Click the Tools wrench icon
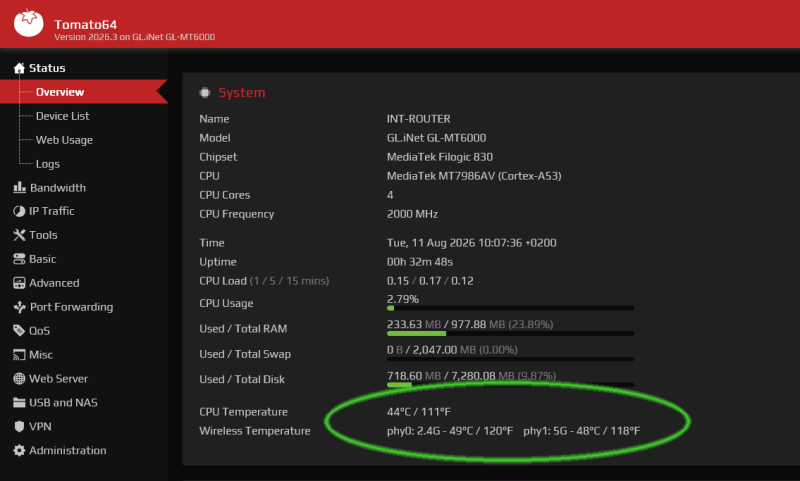 (19, 235)
